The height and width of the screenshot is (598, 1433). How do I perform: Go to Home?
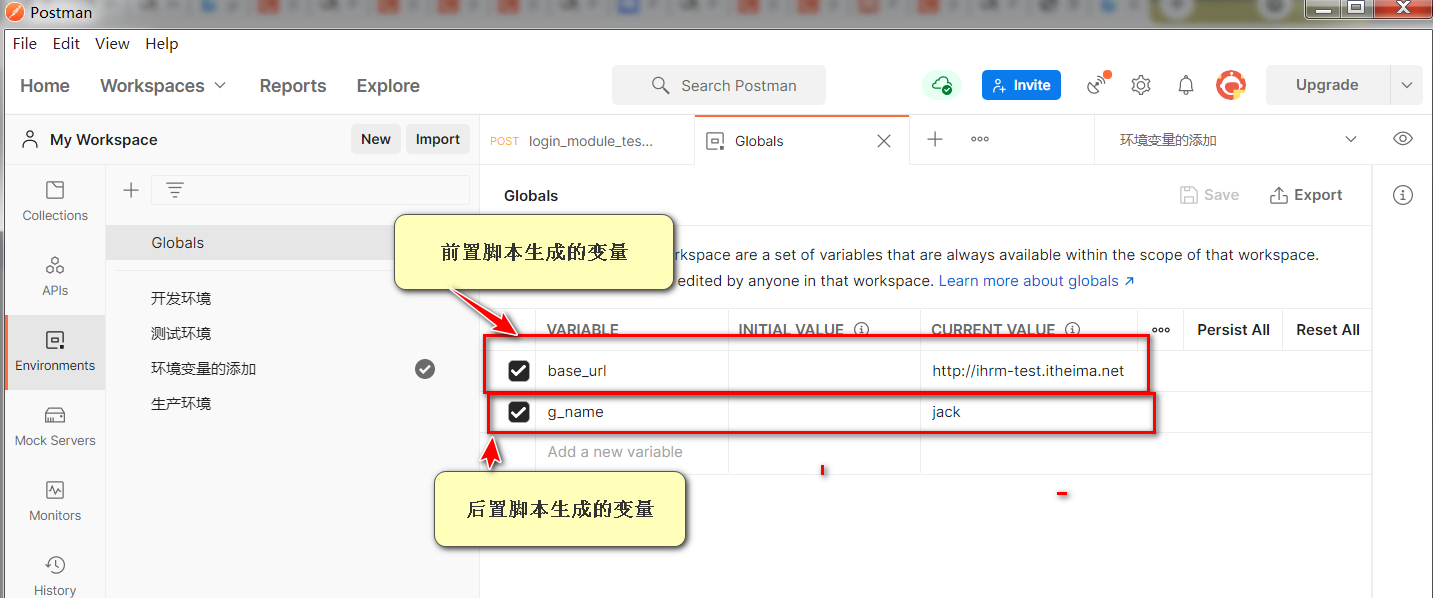click(45, 86)
